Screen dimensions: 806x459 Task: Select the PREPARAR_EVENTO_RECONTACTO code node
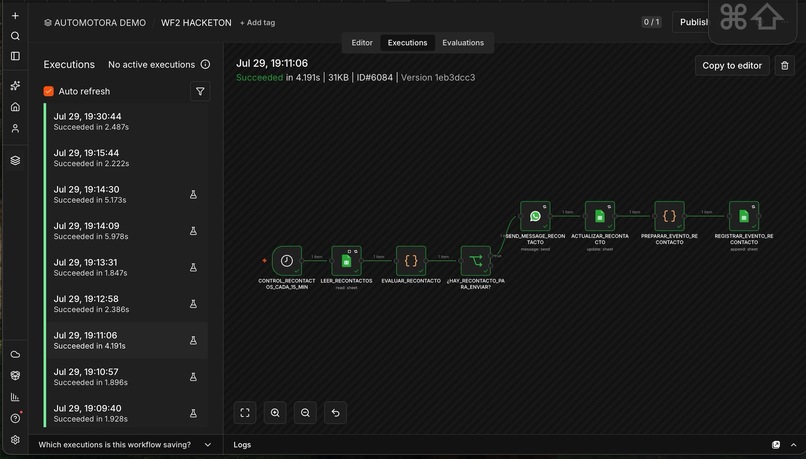(x=669, y=216)
